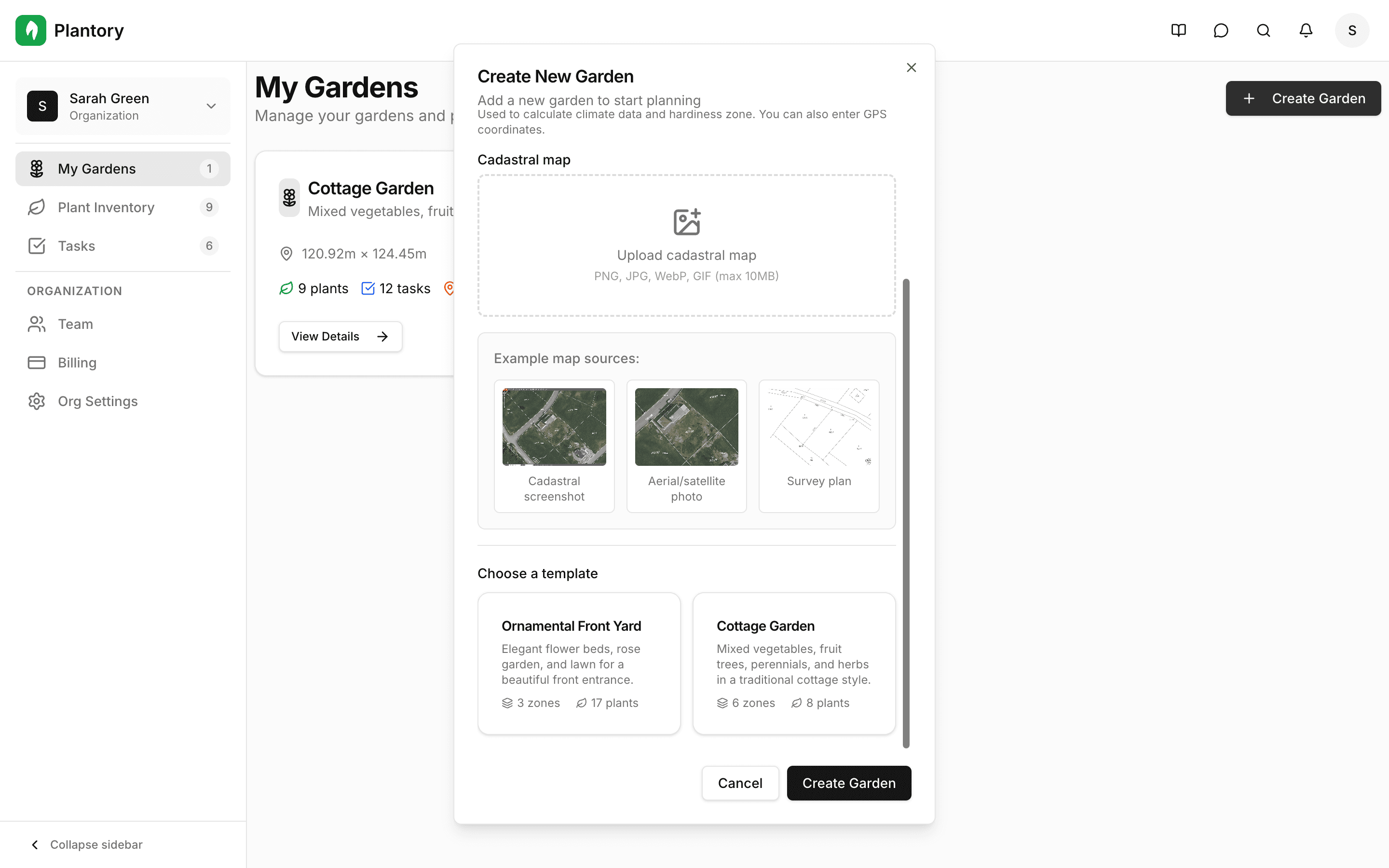The height and width of the screenshot is (868, 1389).
Task: Open Org Settings gear icon
Action: tap(37, 401)
